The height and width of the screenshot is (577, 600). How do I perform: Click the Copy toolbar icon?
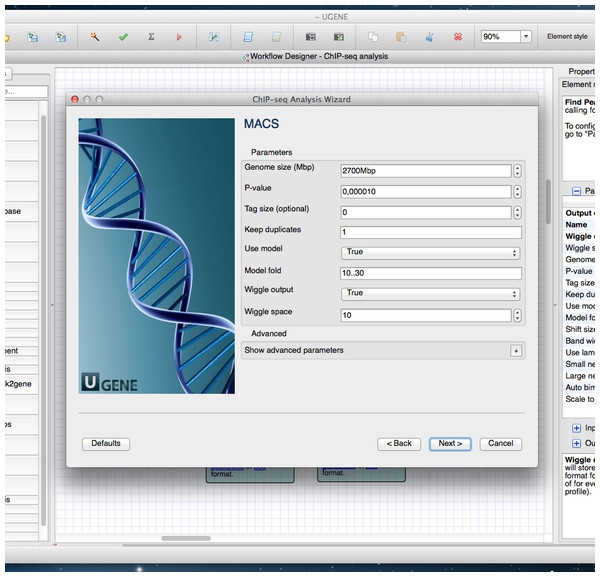[x=373, y=37]
